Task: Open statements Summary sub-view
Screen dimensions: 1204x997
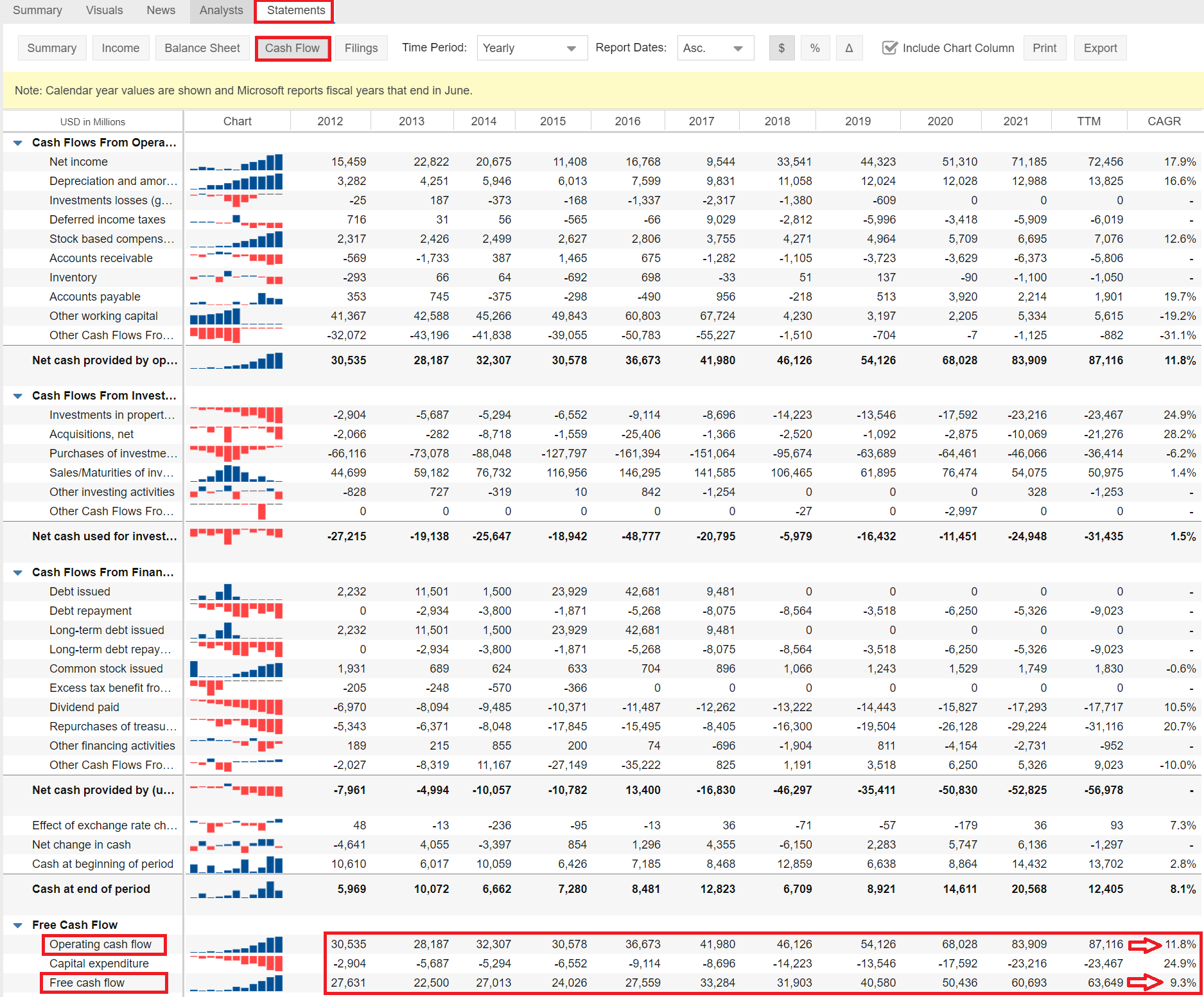Action: (x=52, y=48)
